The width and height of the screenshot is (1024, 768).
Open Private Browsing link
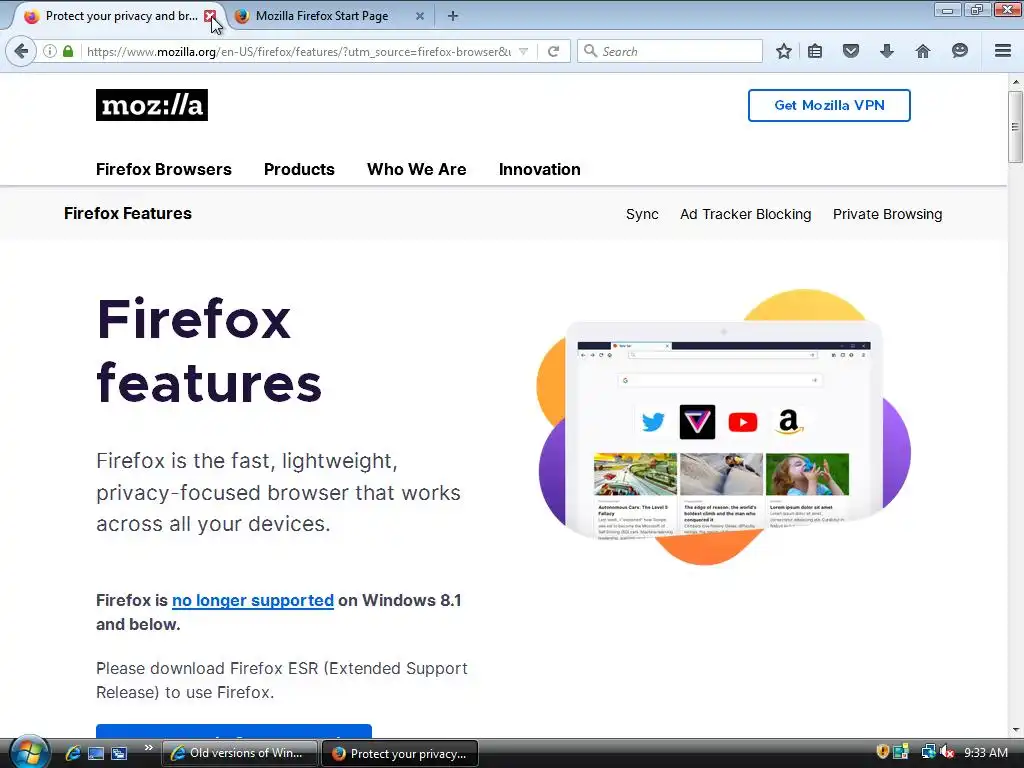click(x=888, y=214)
